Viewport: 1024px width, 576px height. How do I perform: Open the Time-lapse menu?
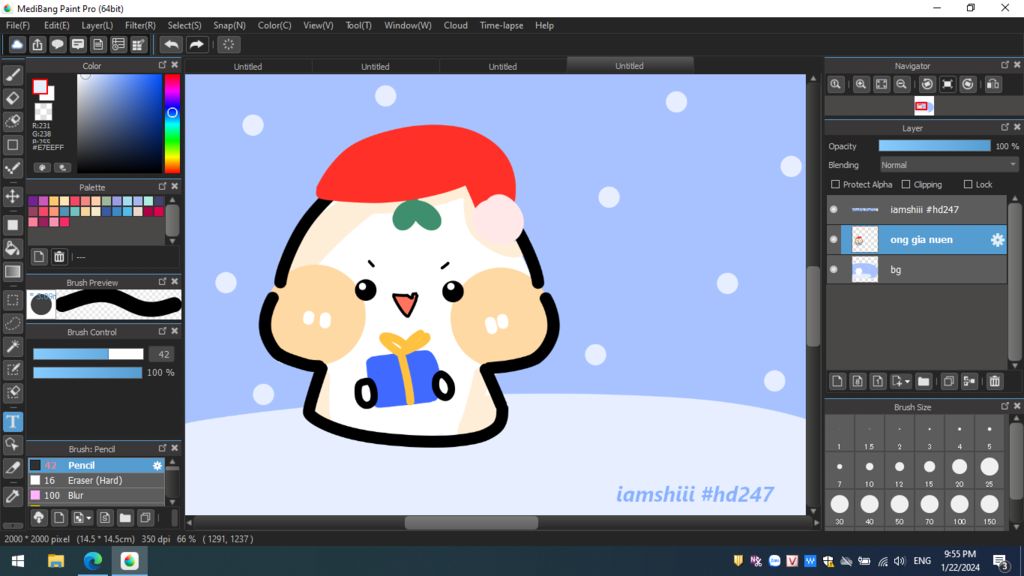[501, 25]
